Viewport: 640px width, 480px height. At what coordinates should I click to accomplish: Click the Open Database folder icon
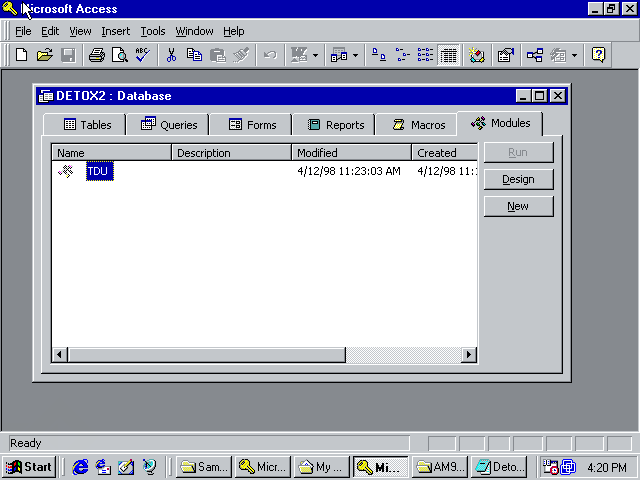click(45, 55)
